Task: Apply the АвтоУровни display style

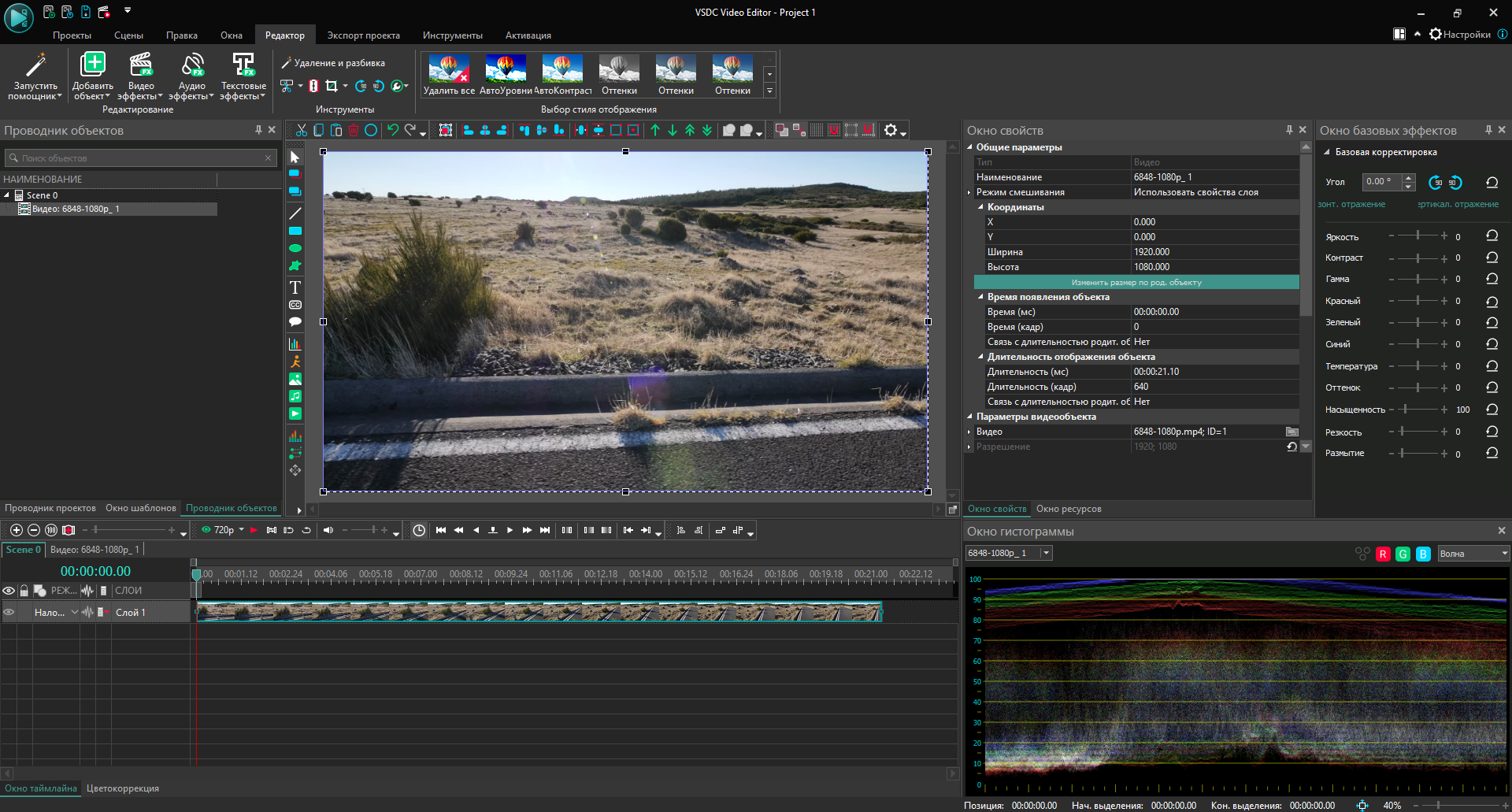Action: [506, 75]
